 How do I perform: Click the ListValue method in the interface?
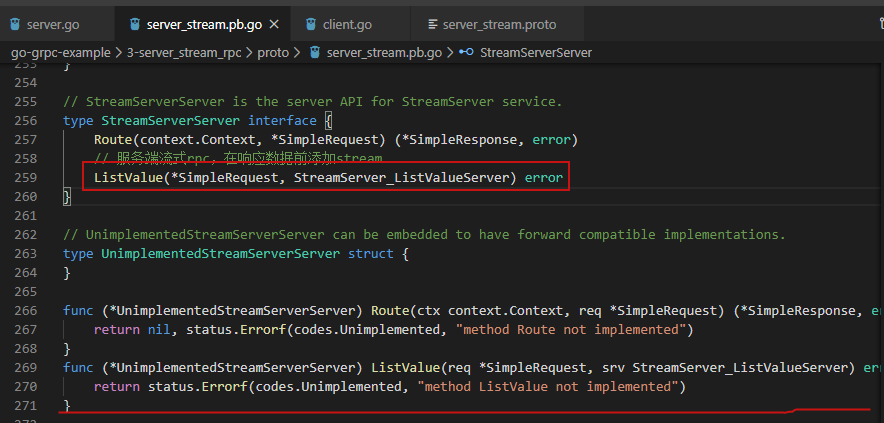(126, 178)
